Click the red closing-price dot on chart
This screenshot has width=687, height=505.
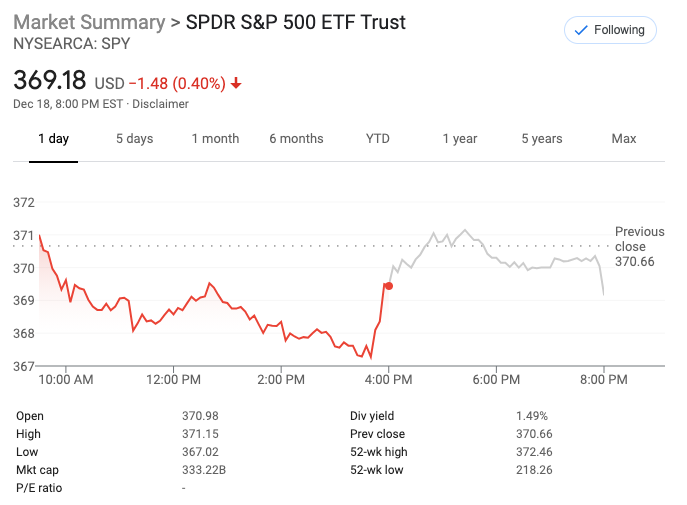pos(389,286)
